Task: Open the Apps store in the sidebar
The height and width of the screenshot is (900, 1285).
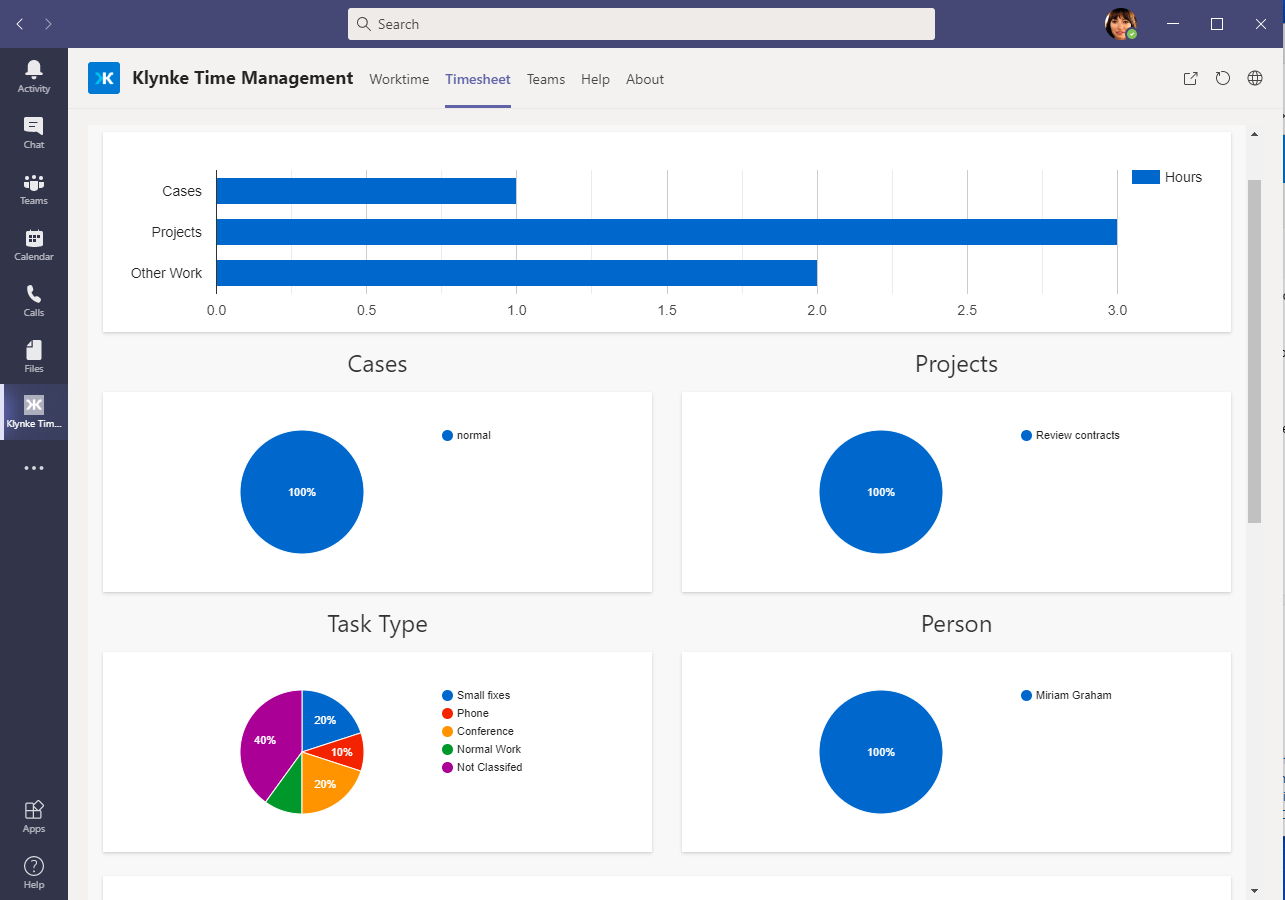Action: [34, 816]
